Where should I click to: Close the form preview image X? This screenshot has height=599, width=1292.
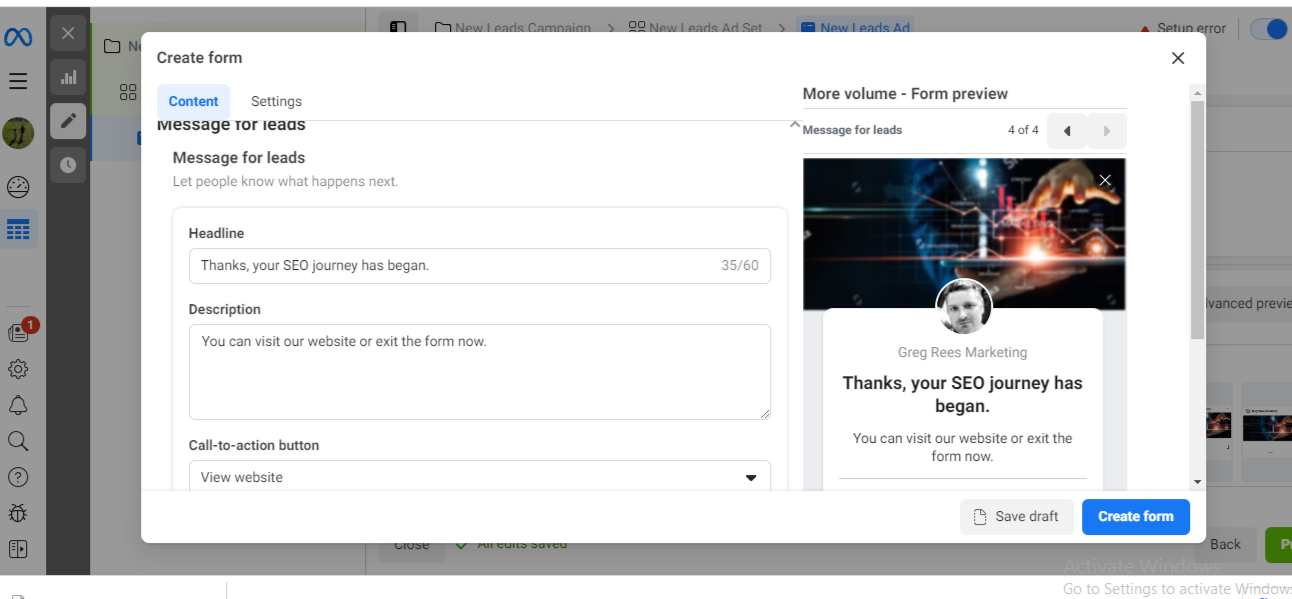[1105, 180]
